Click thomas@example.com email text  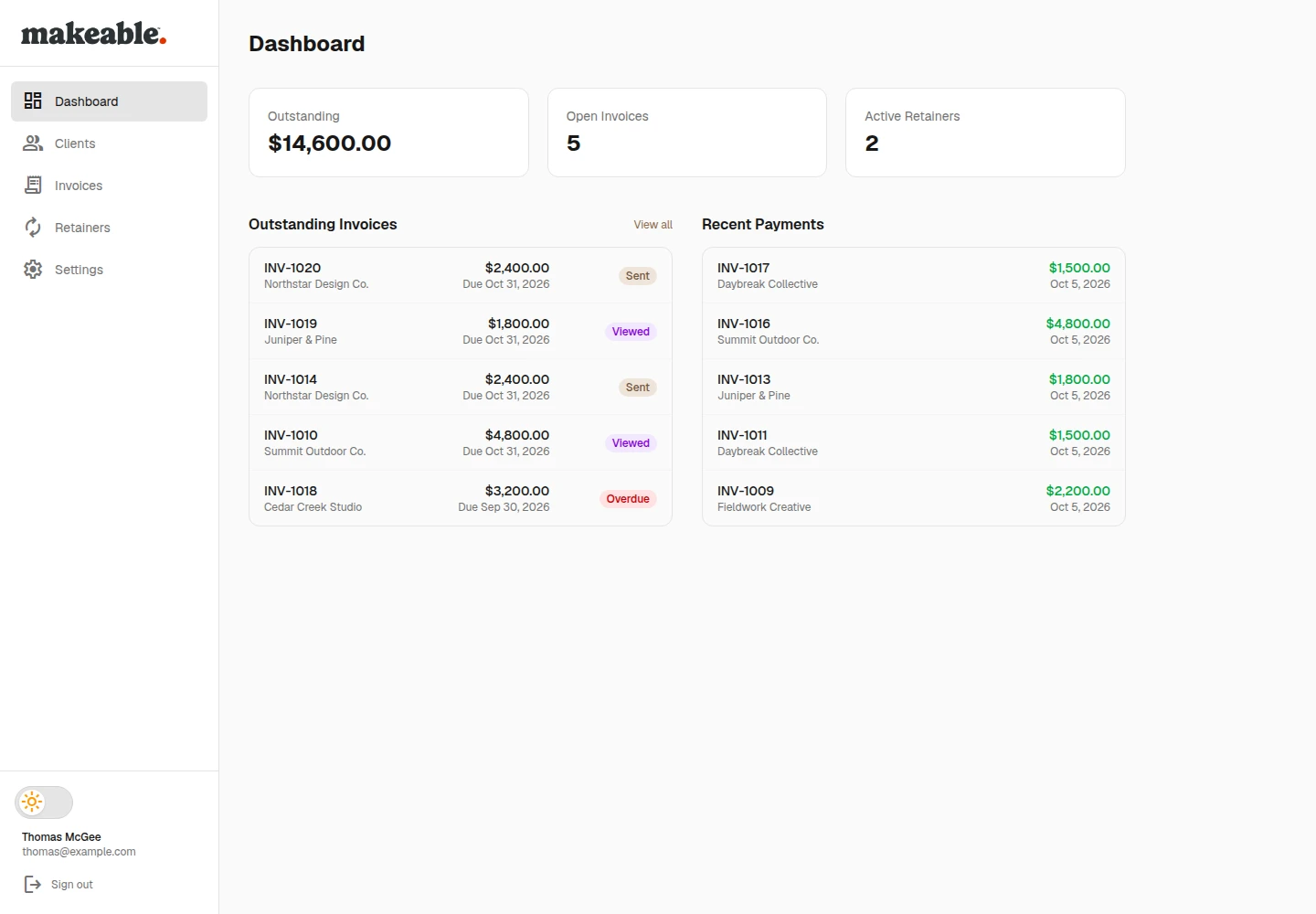[79, 852]
